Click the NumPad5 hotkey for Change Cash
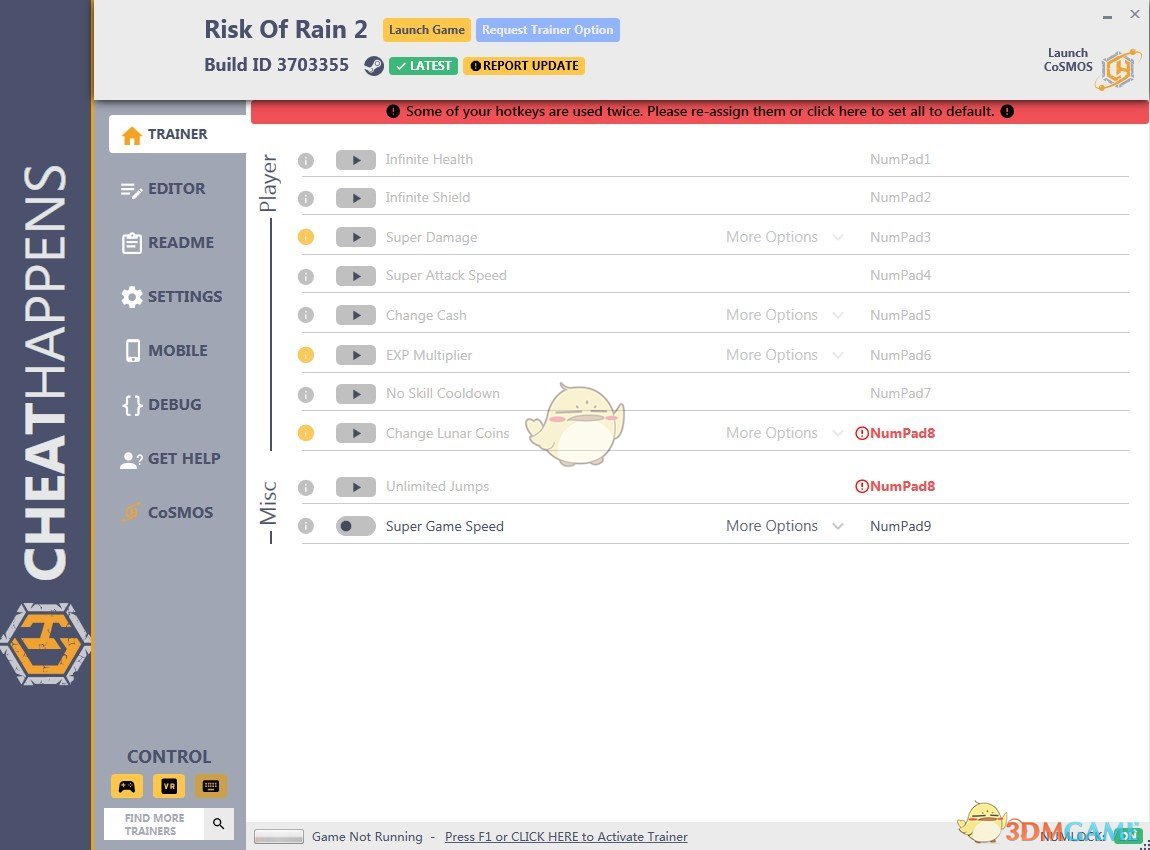Viewport: 1150px width, 850px height. tap(900, 315)
